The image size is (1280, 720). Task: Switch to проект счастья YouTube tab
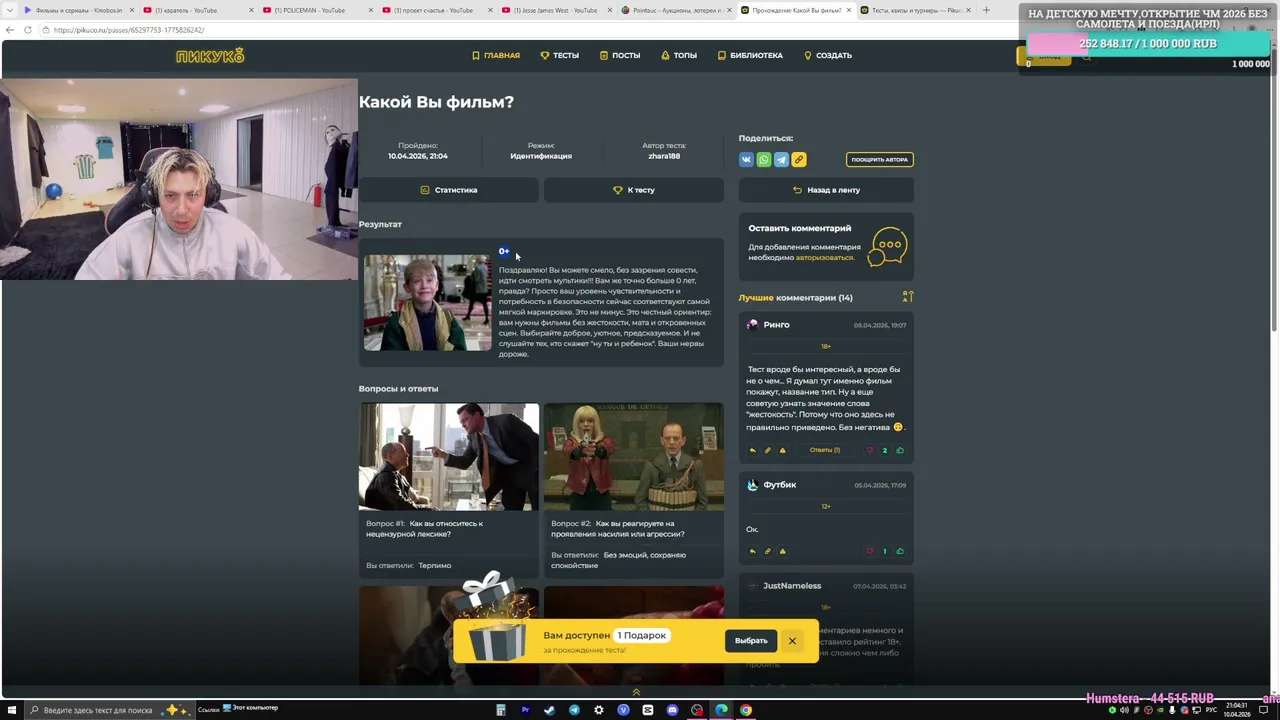(435, 10)
